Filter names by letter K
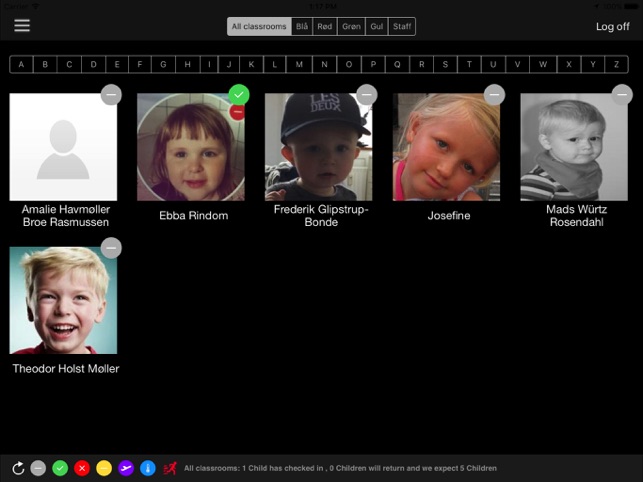The image size is (643, 482). click(251, 64)
